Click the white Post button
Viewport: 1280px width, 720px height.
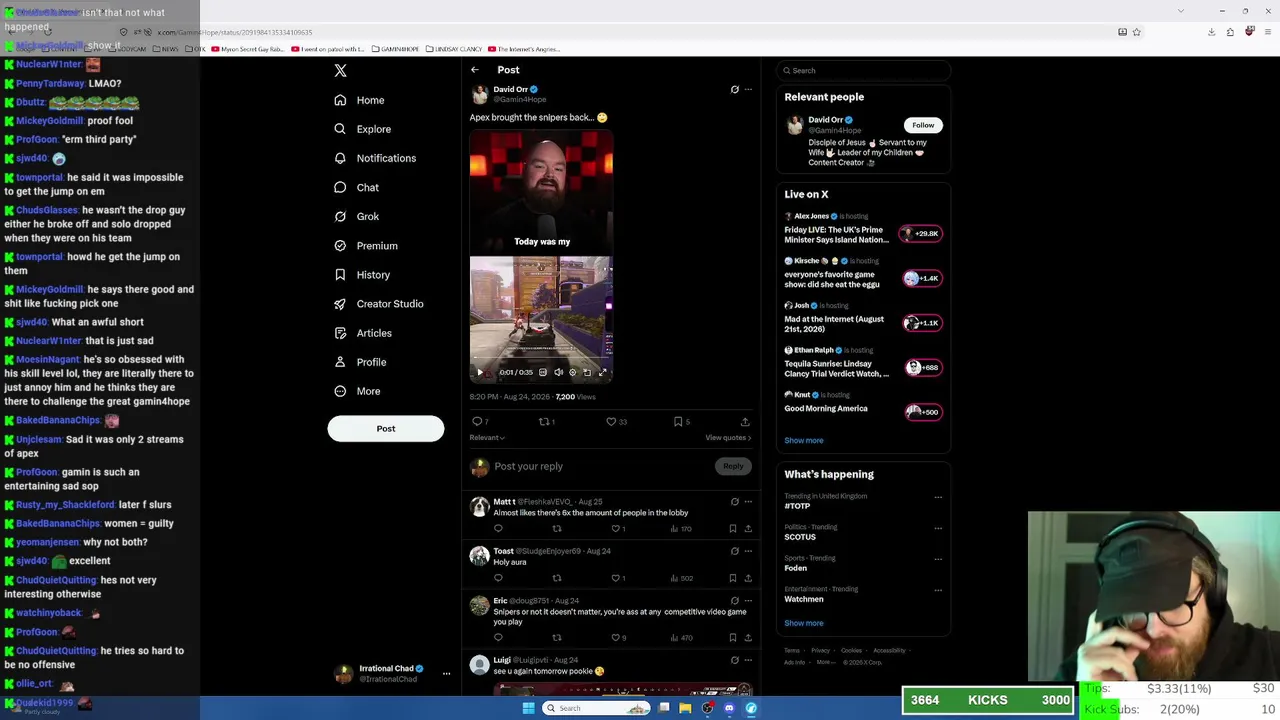pos(386,428)
